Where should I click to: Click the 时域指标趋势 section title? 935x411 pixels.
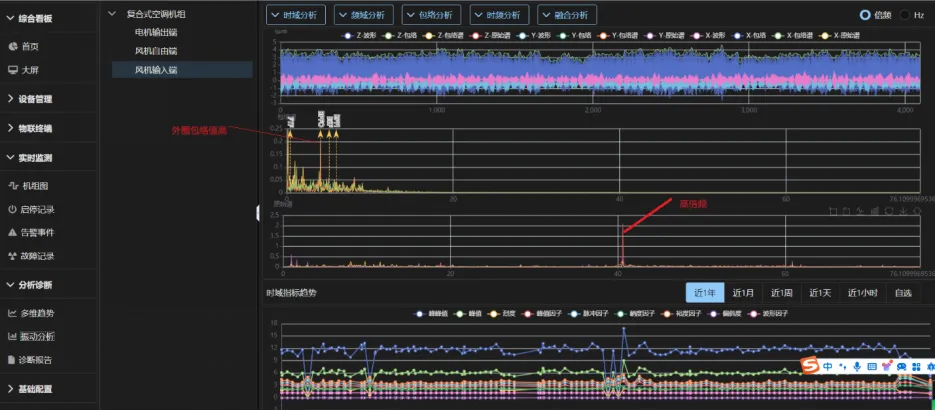click(292, 293)
